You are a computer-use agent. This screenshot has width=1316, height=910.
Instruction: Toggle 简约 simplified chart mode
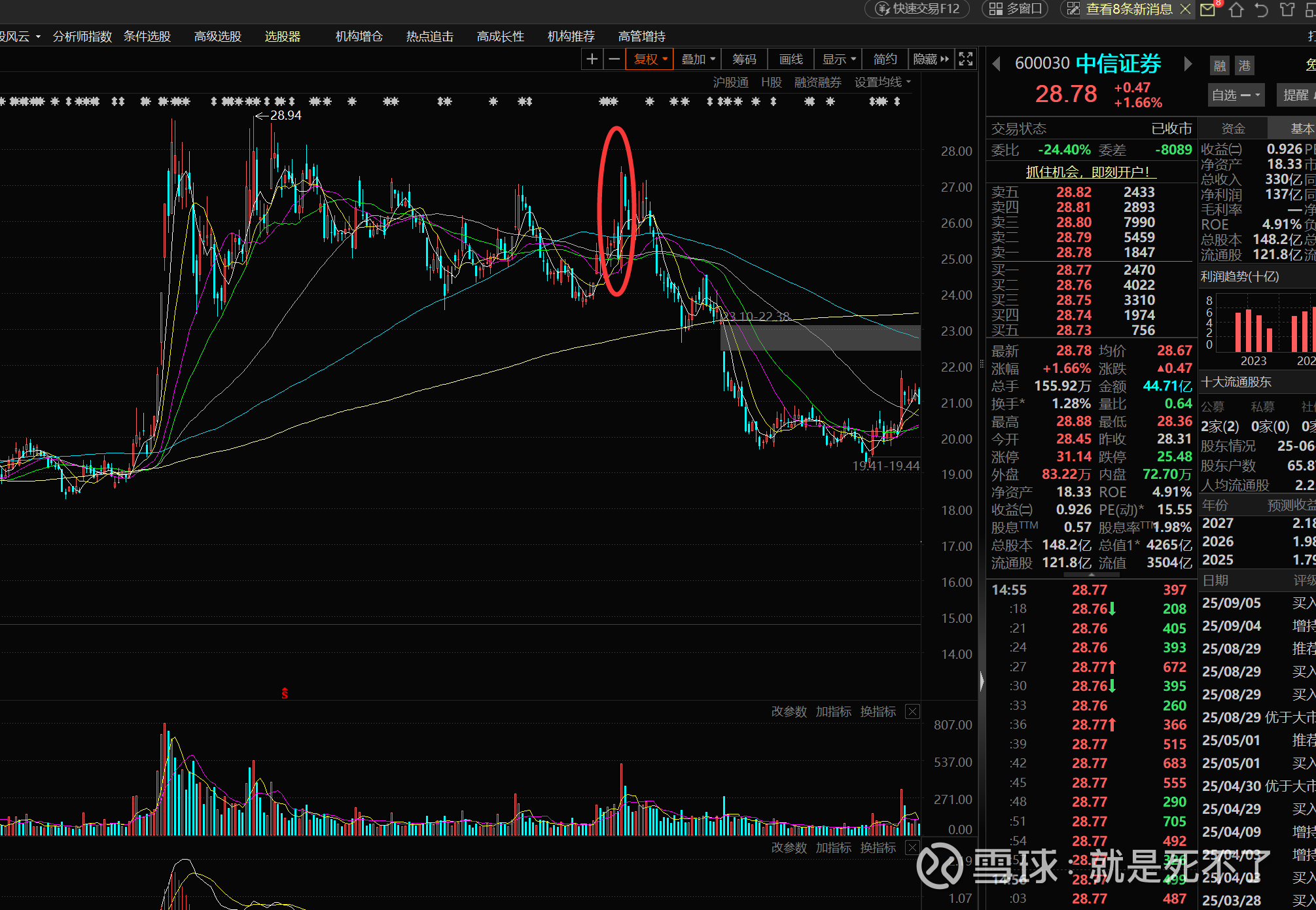coord(885,60)
